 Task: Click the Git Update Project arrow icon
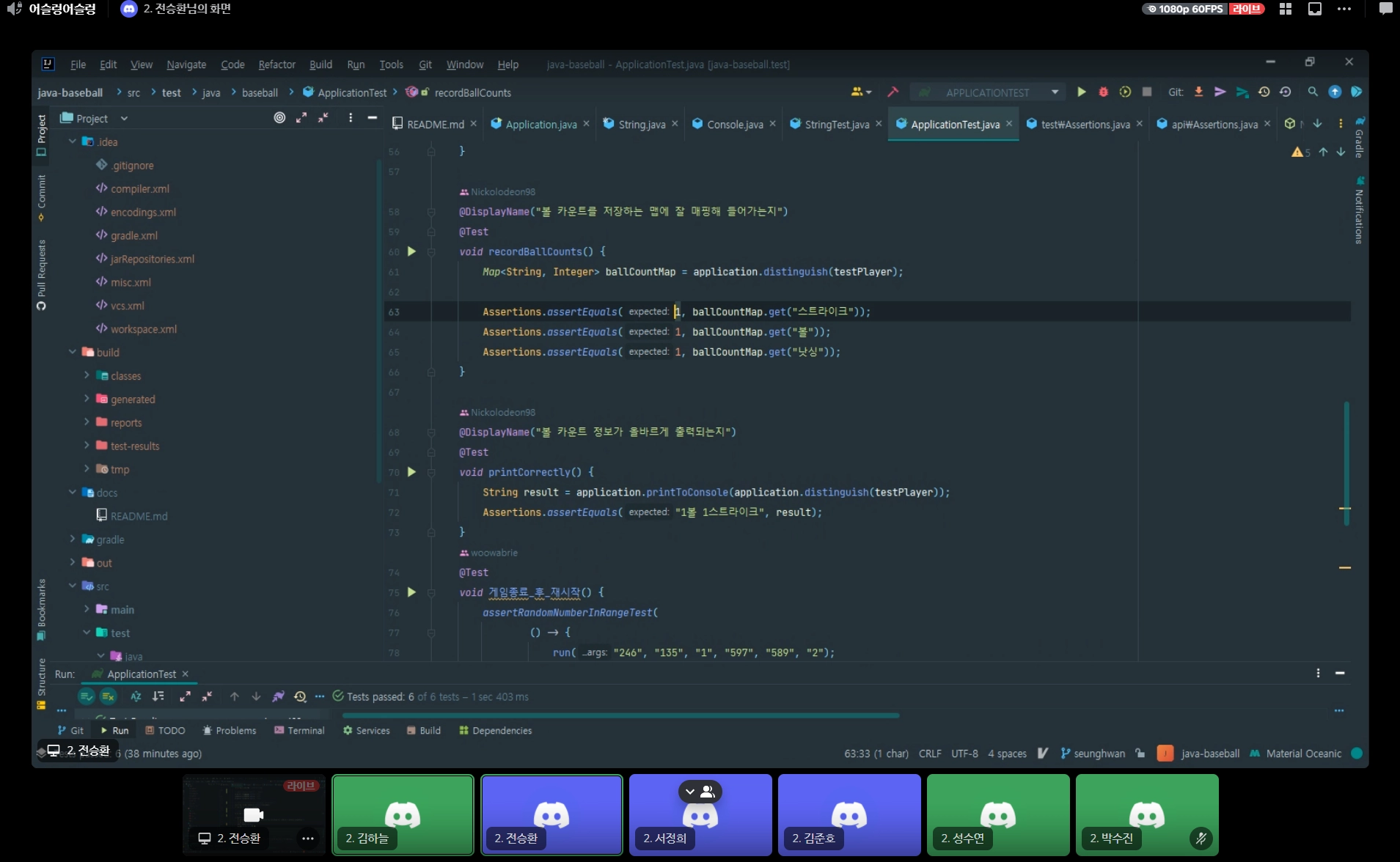[x=1198, y=92]
